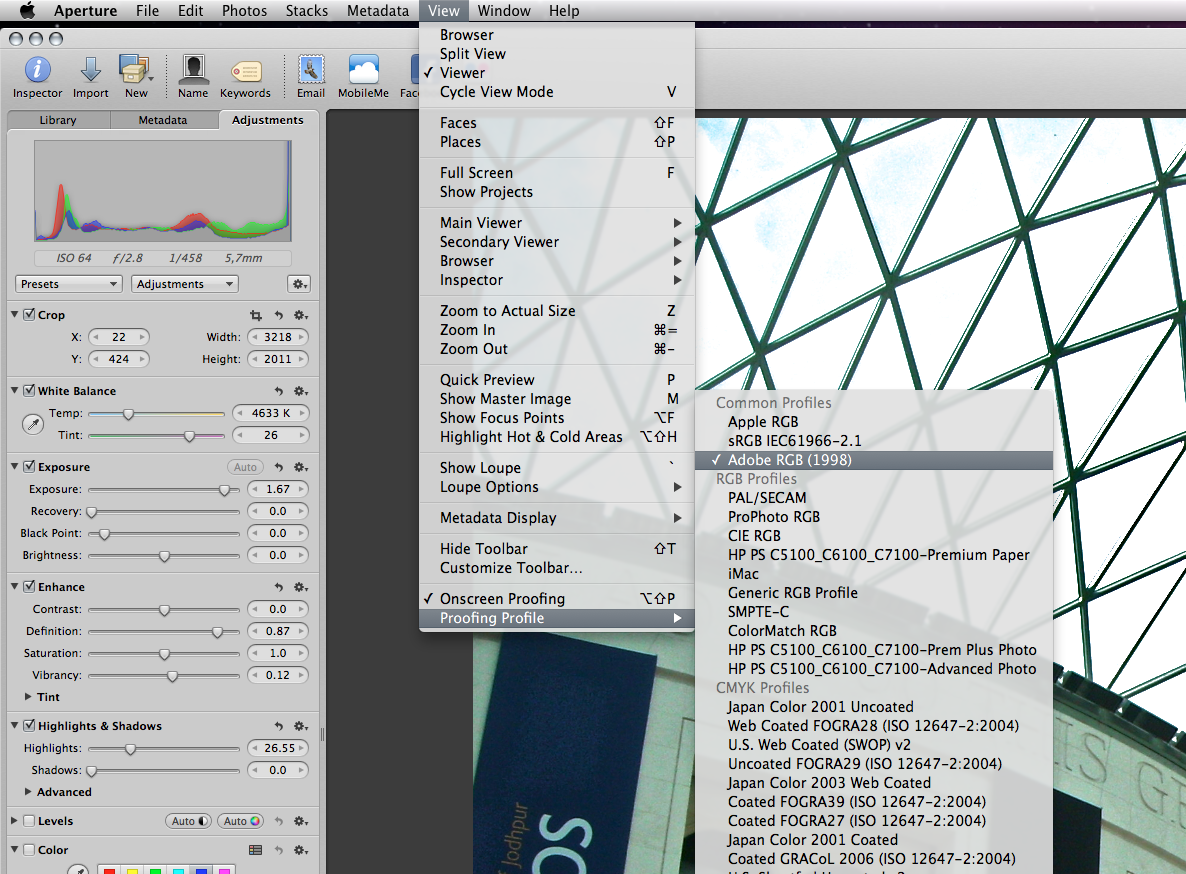Screen dimensions: 1186x874
Task: Click the Levels Auto RGB button
Action: point(241,821)
